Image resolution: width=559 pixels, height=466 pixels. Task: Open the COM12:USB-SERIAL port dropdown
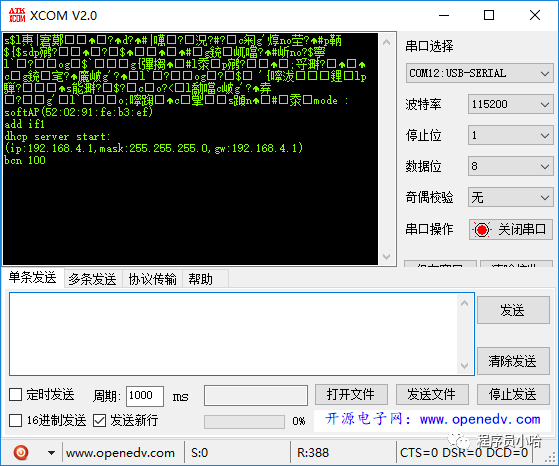tap(479, 73)
